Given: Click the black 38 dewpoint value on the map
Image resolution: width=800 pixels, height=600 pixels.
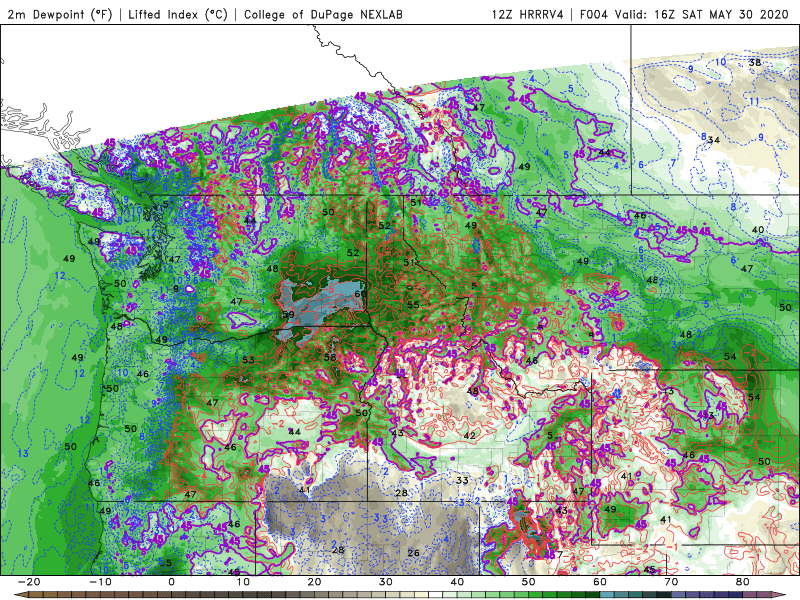Looking at the screenshot, I should click(755, 63).
